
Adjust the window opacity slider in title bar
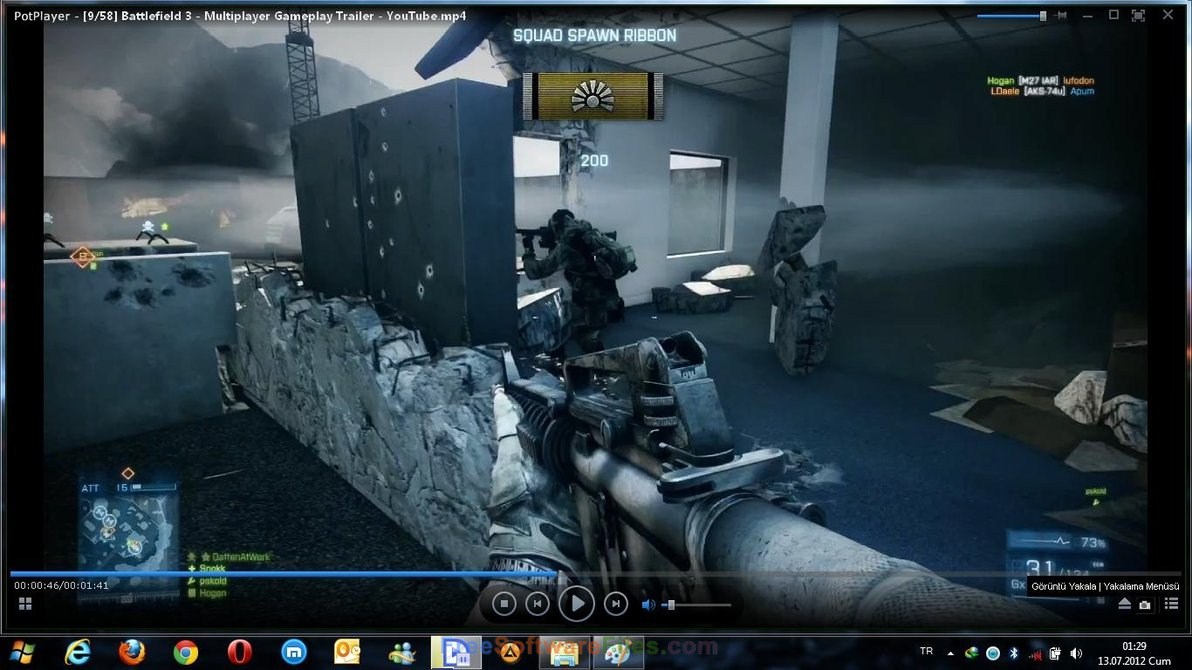coord(1011,16)
